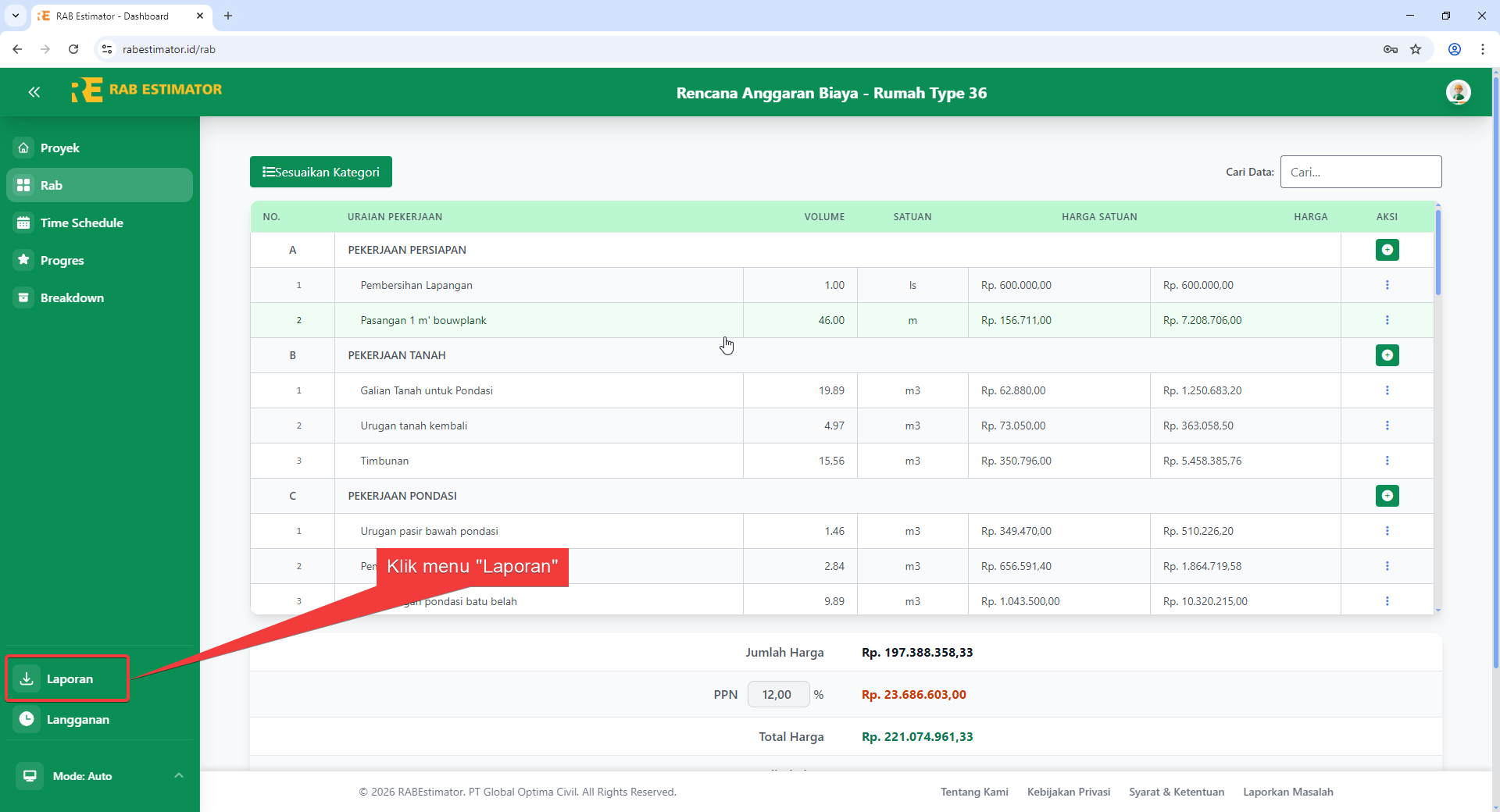Open the Breakdown menu item
Screen dimensions: 1500x812
72,297
